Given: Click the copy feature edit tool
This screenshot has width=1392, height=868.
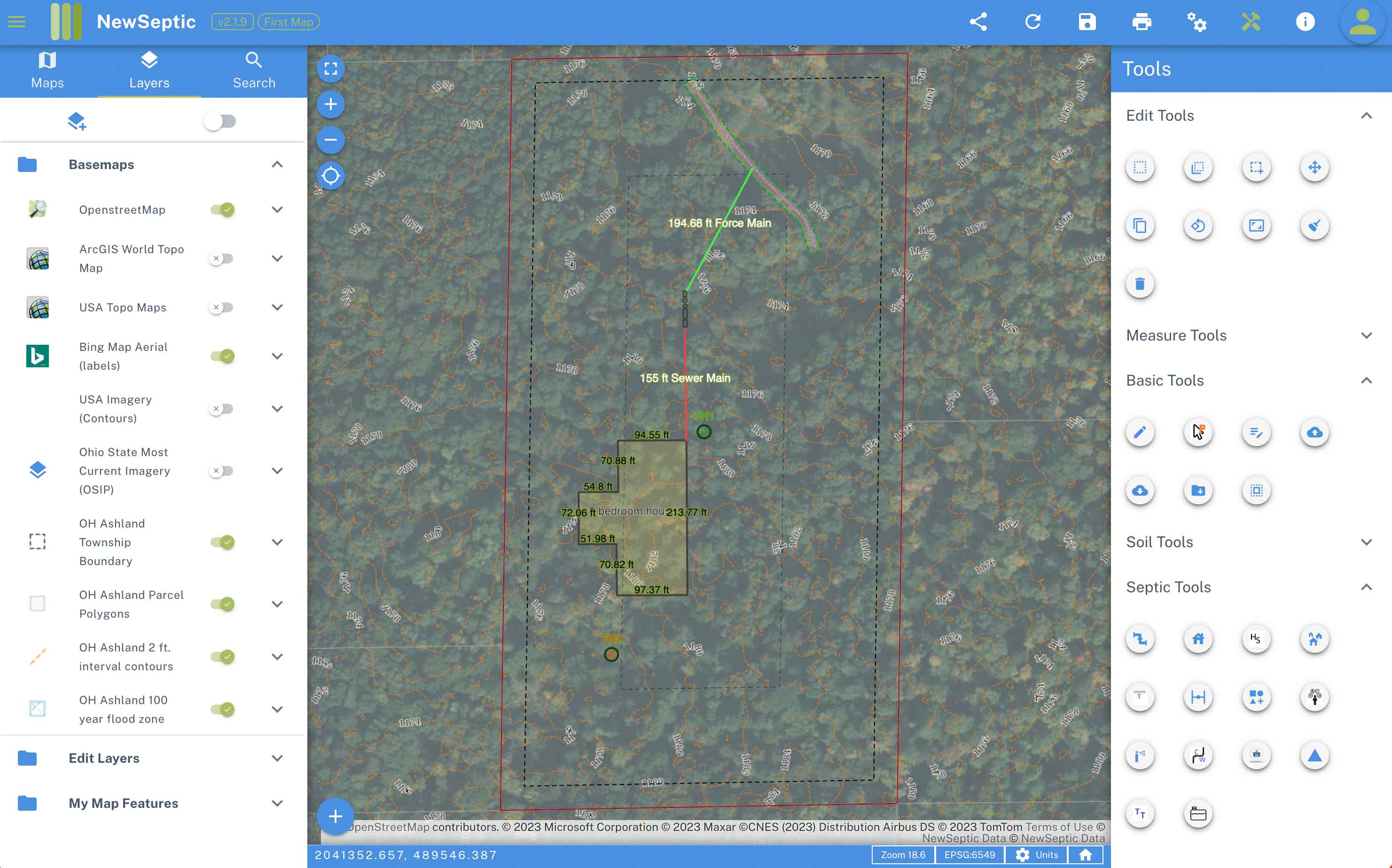Looking at the screenshot, I should 1140,225.
